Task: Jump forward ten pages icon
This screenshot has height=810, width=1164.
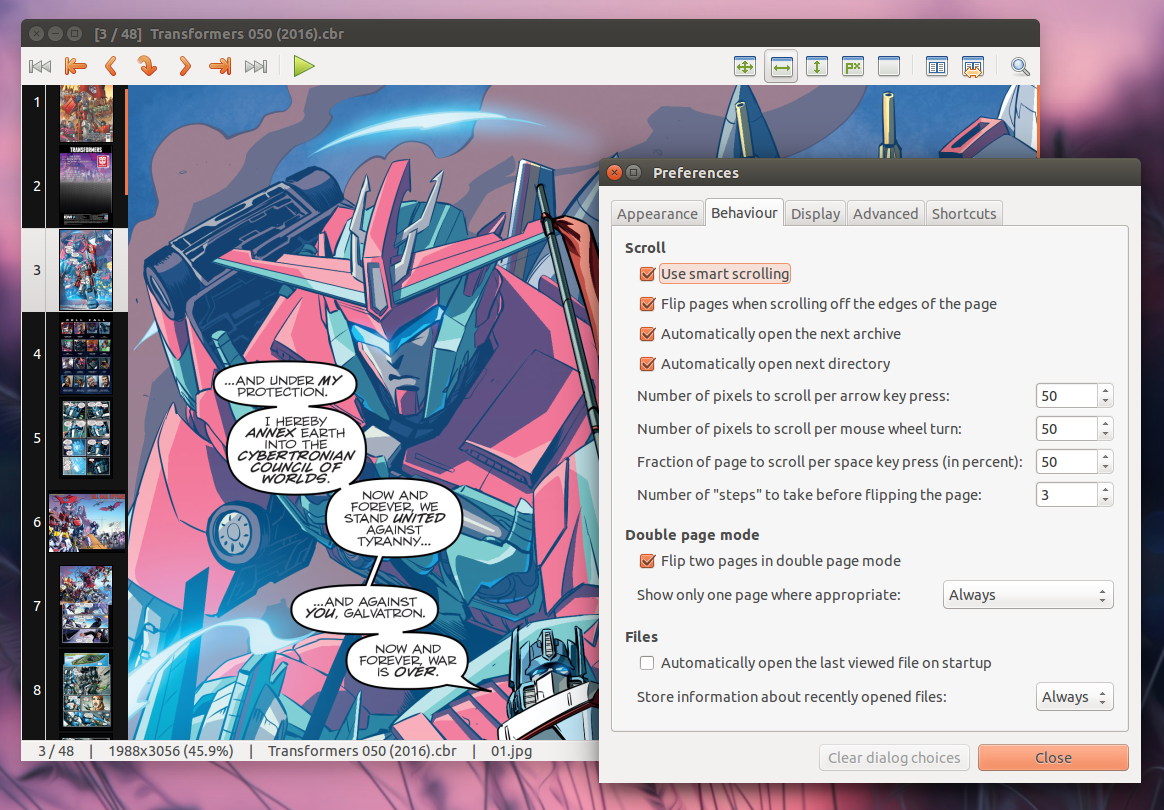Action: pyautogui.click(x=220, y=67)
